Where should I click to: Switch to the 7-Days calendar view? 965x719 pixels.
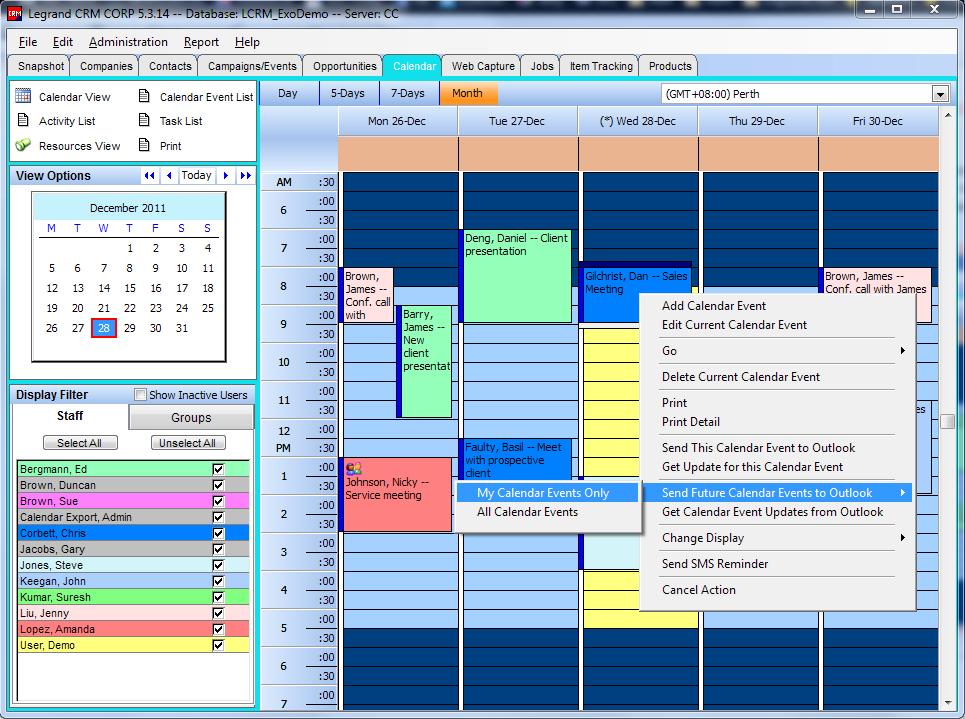point(408,94)
